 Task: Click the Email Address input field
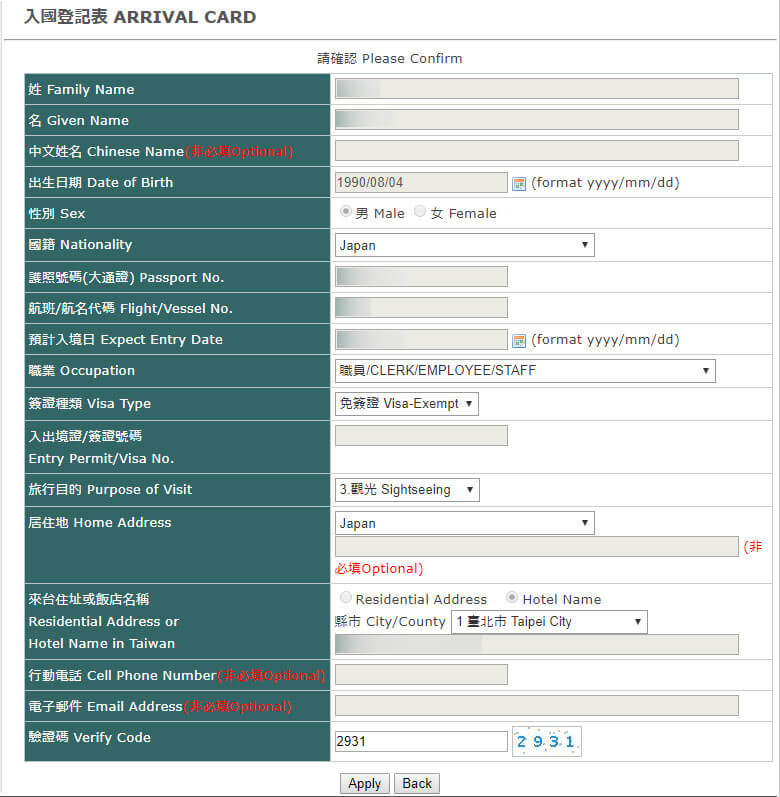[537, 706]
